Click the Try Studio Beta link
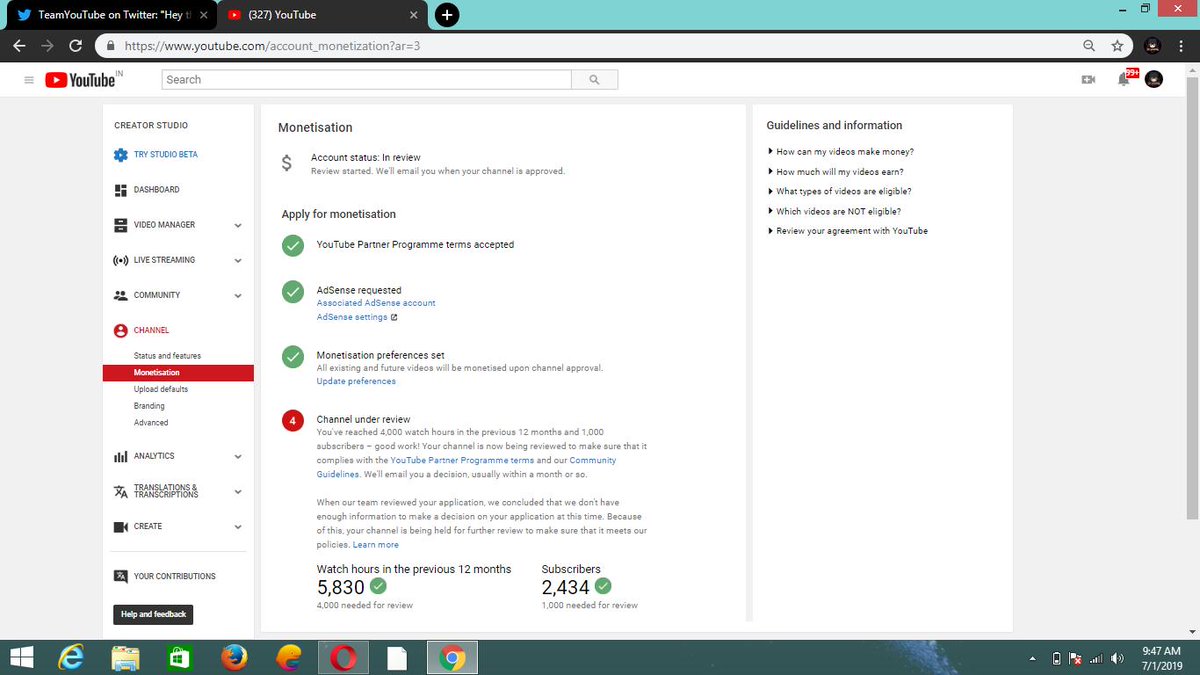 (x=166, y=155)
